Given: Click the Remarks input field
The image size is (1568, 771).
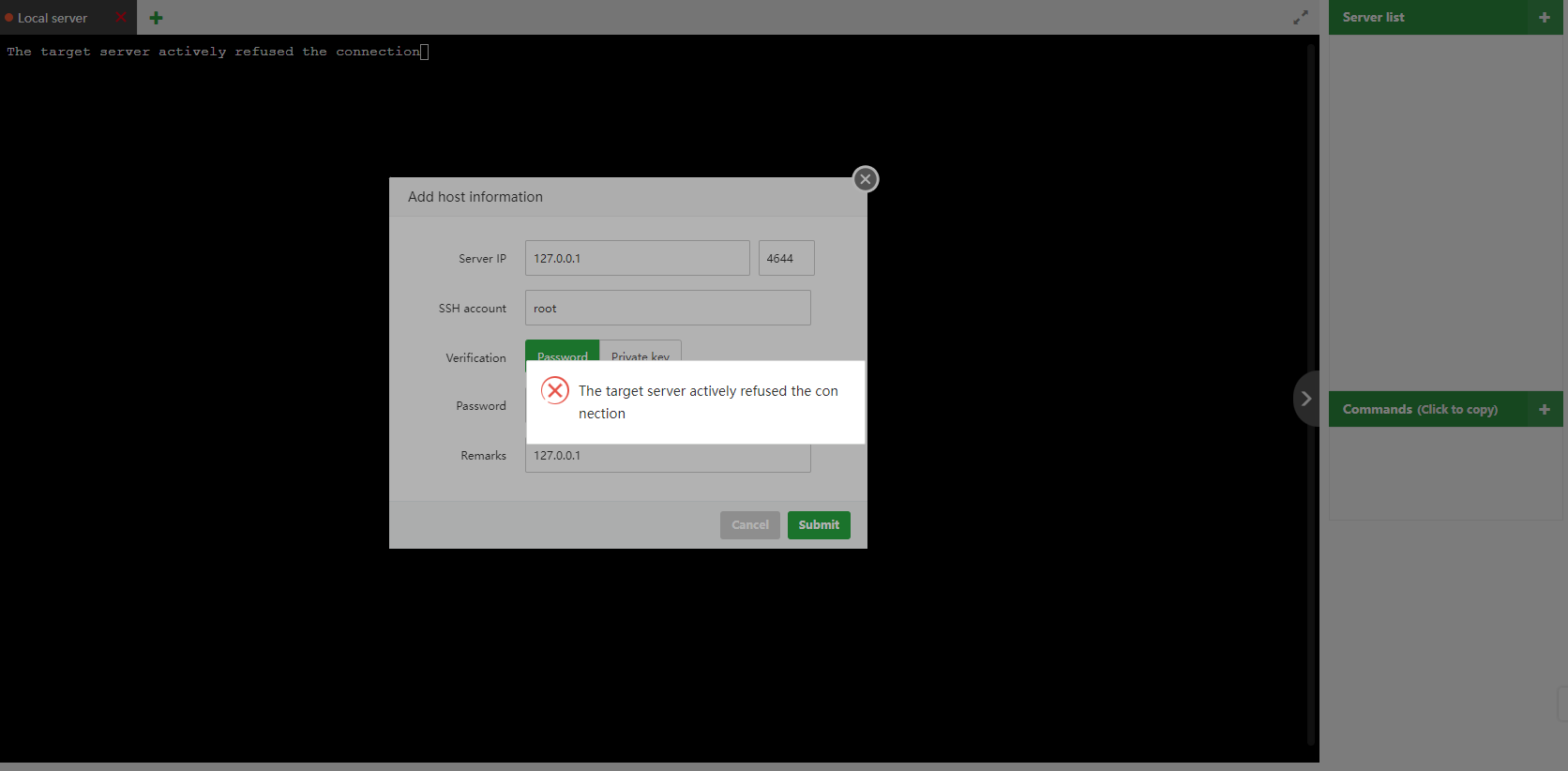Looking at the screenshot, I should 668,458.
